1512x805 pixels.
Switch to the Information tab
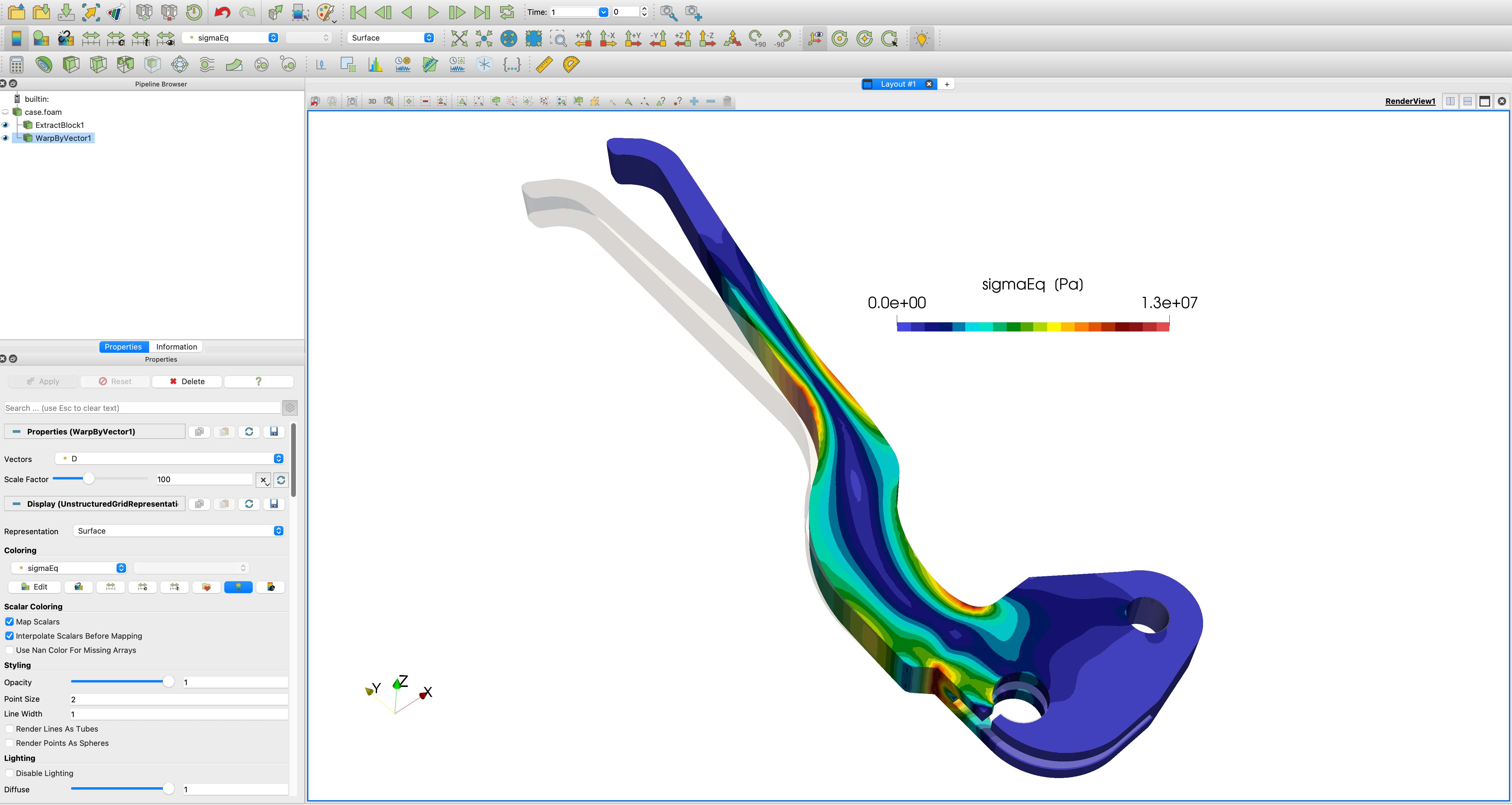(x=176, y=347)
